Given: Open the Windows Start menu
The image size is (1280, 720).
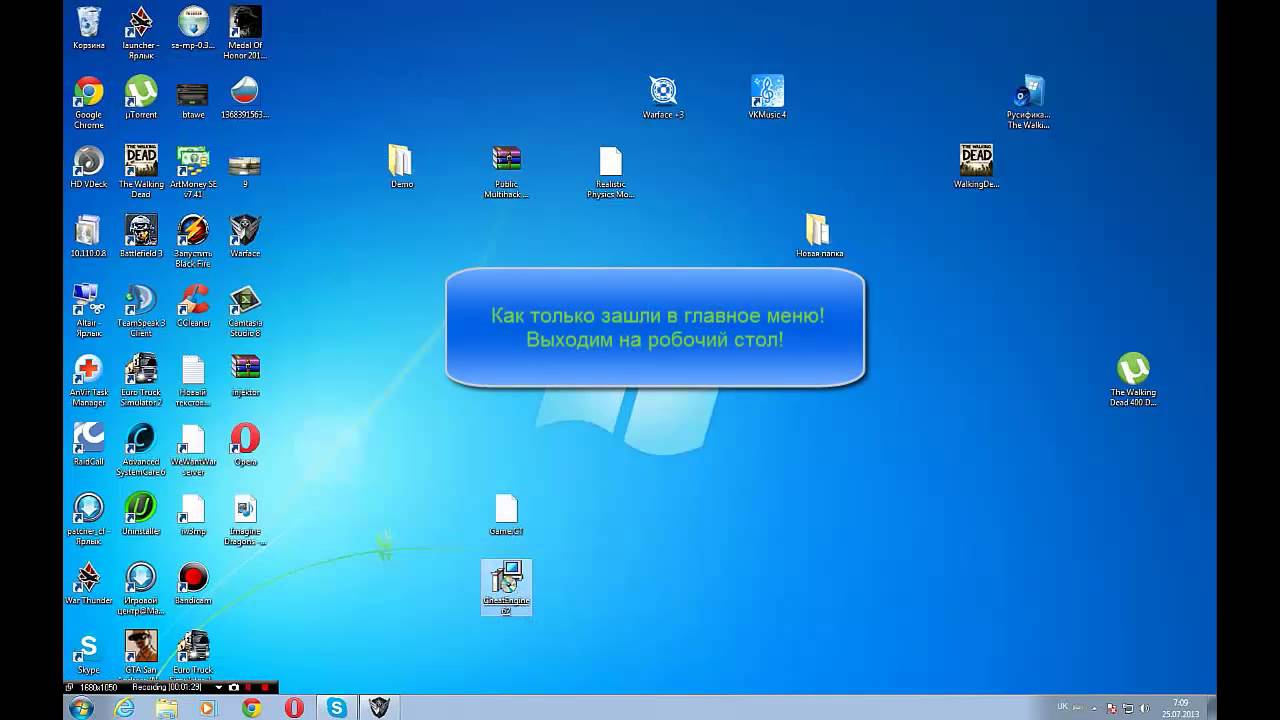Looking at the screenshot, I should click(81, 707).
